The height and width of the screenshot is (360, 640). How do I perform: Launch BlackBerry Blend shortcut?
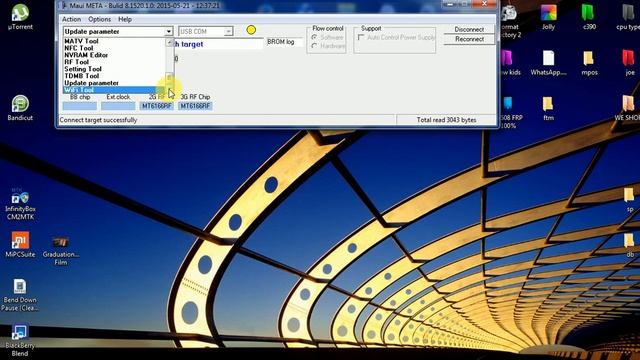pyautogui.click(x=20, y=340)
